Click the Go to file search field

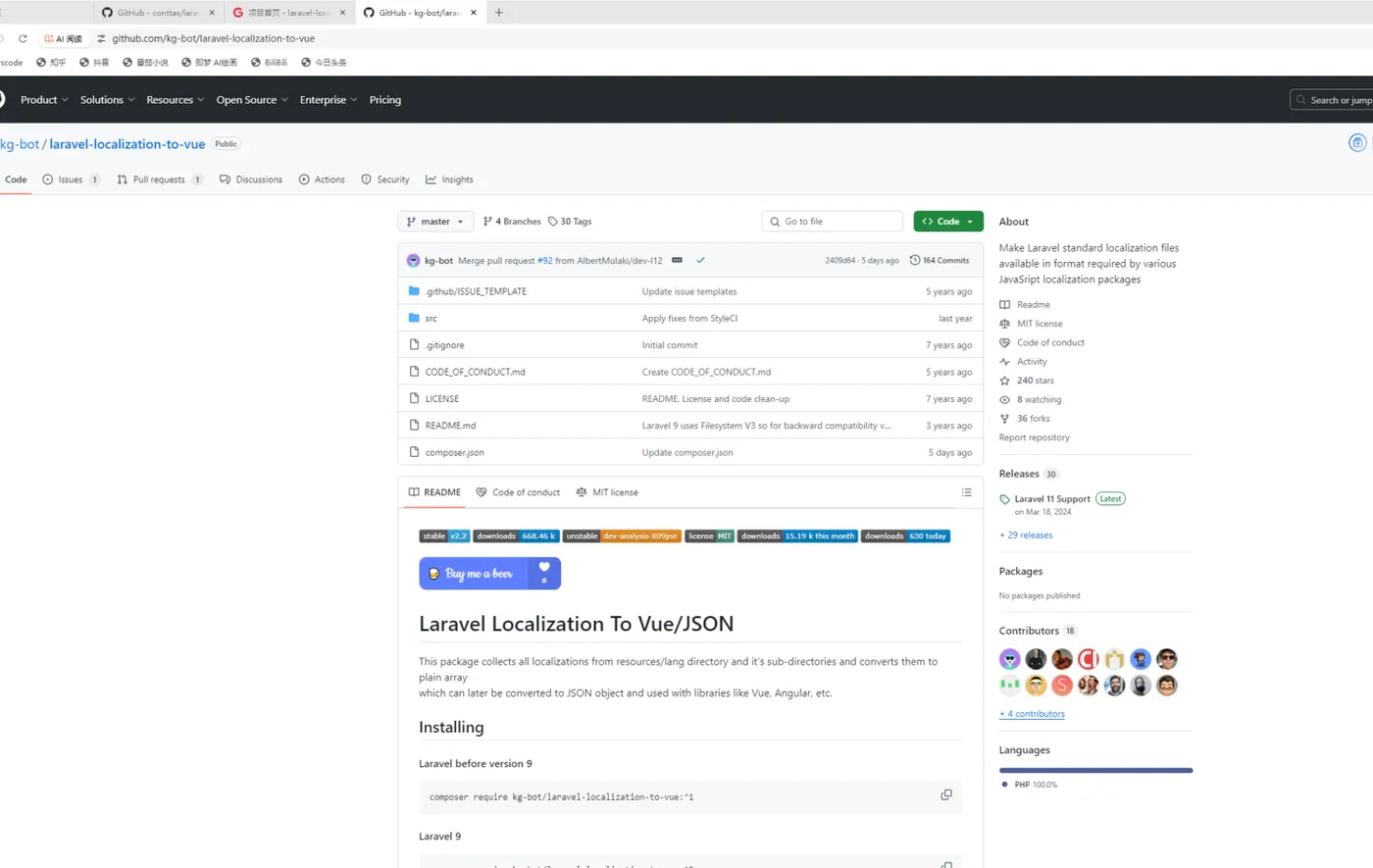(x=832, y=222)
